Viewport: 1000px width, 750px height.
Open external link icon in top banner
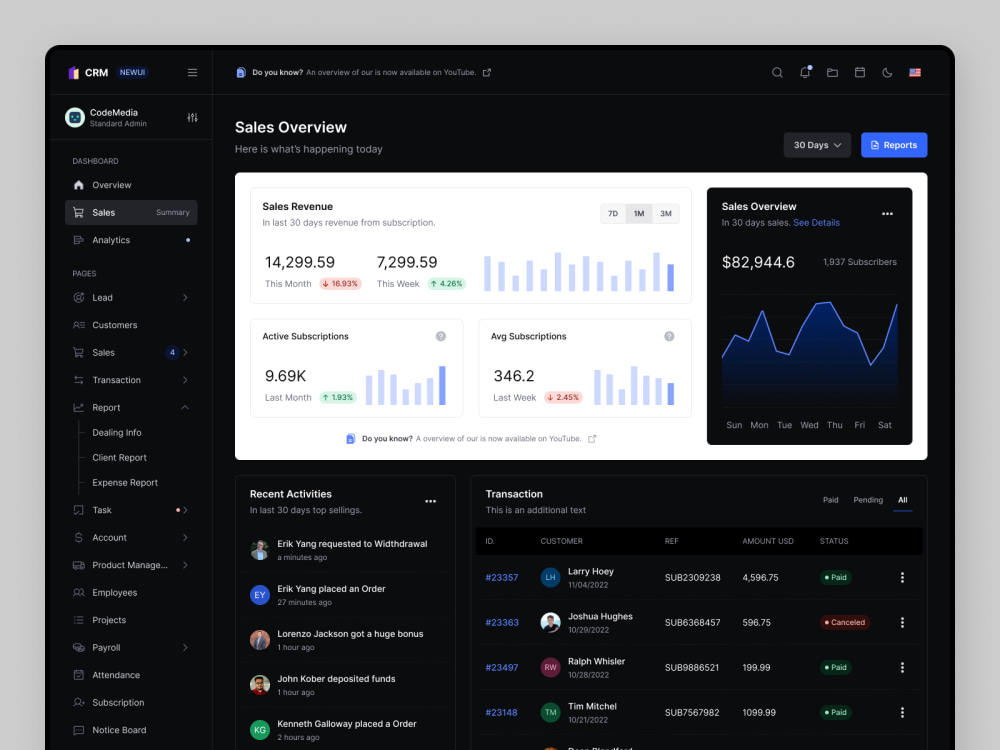click(487, 73)
